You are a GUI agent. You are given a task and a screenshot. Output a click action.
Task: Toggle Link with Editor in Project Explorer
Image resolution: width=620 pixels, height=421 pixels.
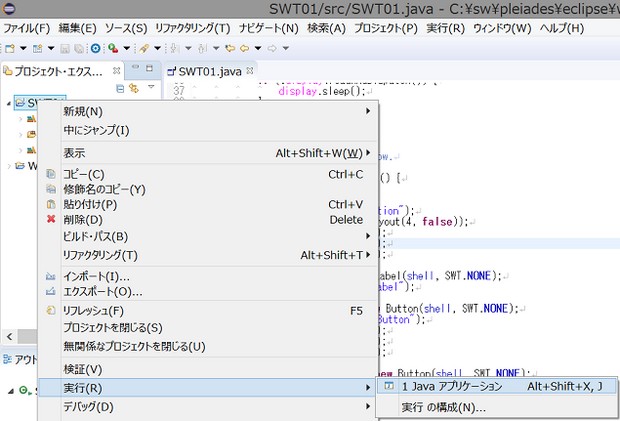[x=133, y=88]
